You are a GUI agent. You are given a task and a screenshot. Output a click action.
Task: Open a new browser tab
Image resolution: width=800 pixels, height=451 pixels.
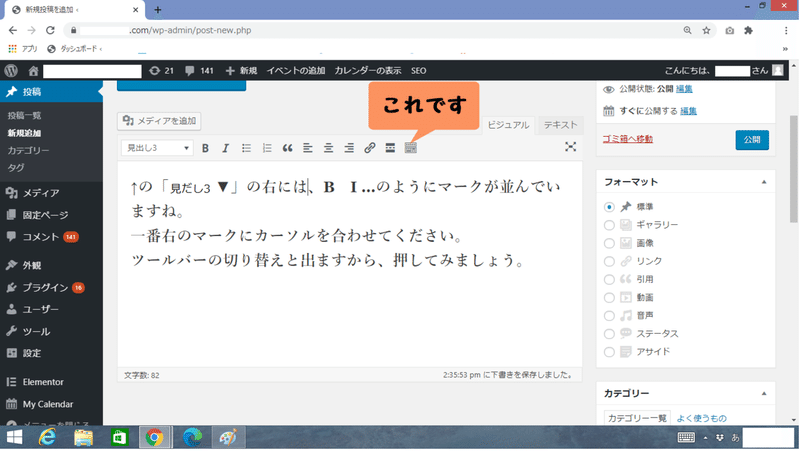158,9
